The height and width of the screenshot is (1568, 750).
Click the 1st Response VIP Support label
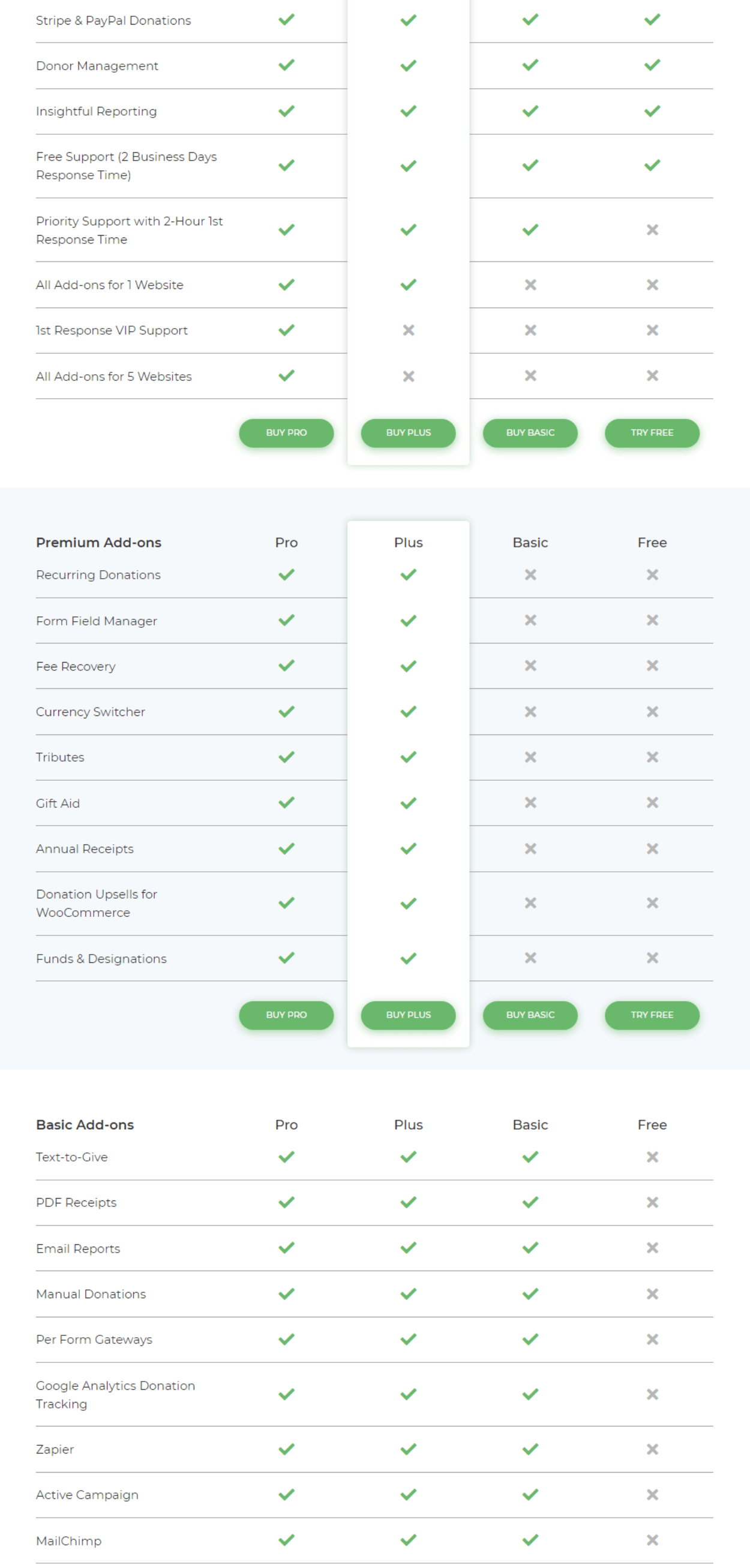tap(112, 330)
